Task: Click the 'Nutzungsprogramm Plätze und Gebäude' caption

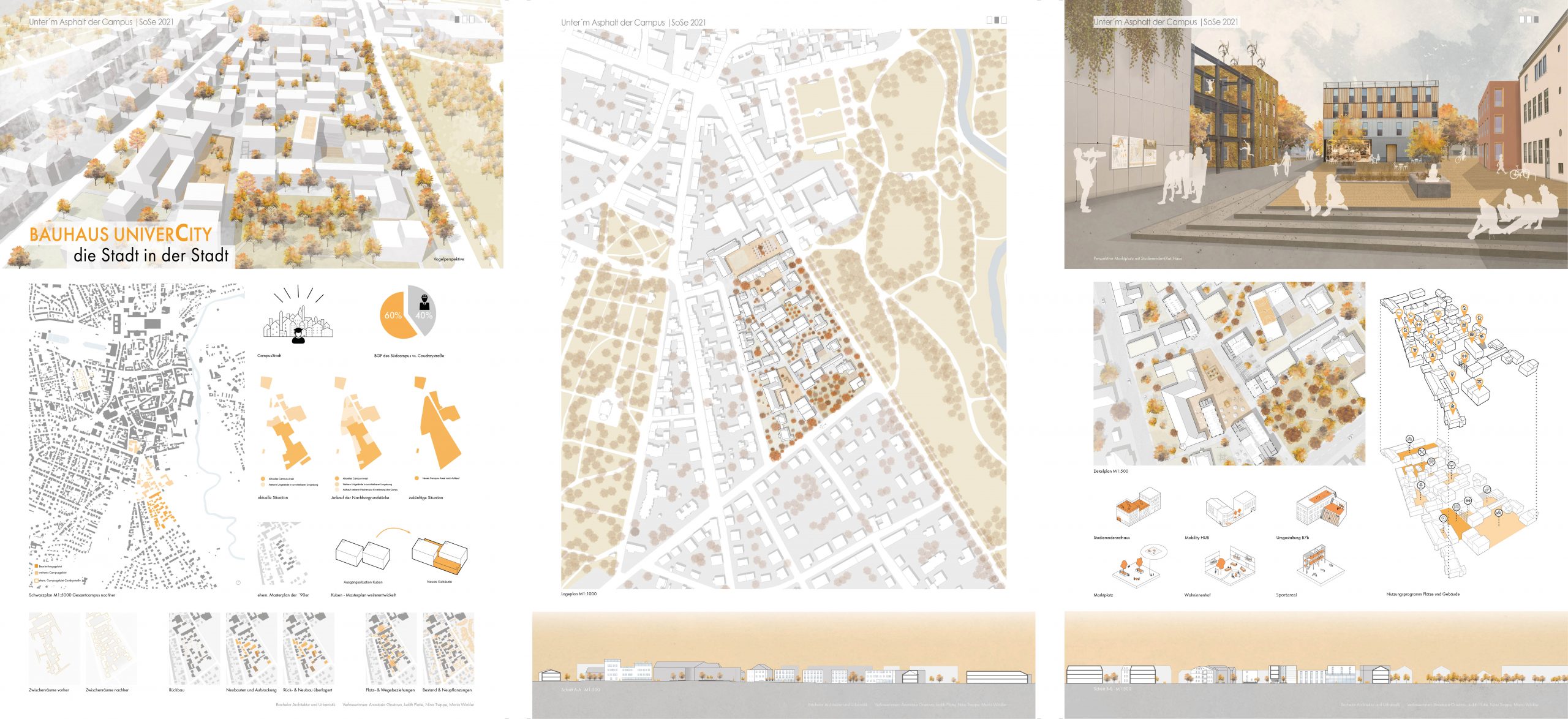Action: (x=1422, y=594)
